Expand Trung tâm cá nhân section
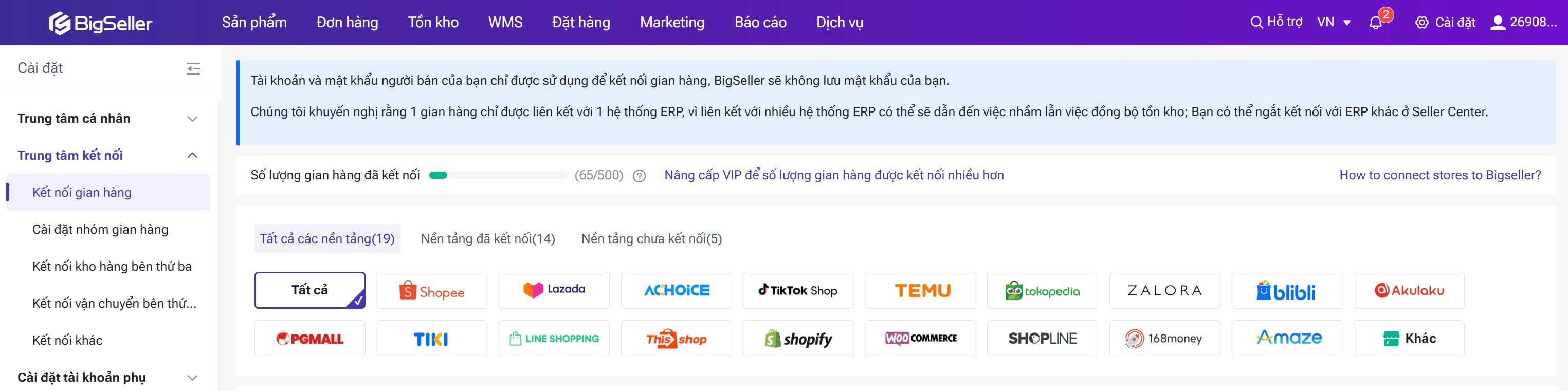 (x=192, y=119)
